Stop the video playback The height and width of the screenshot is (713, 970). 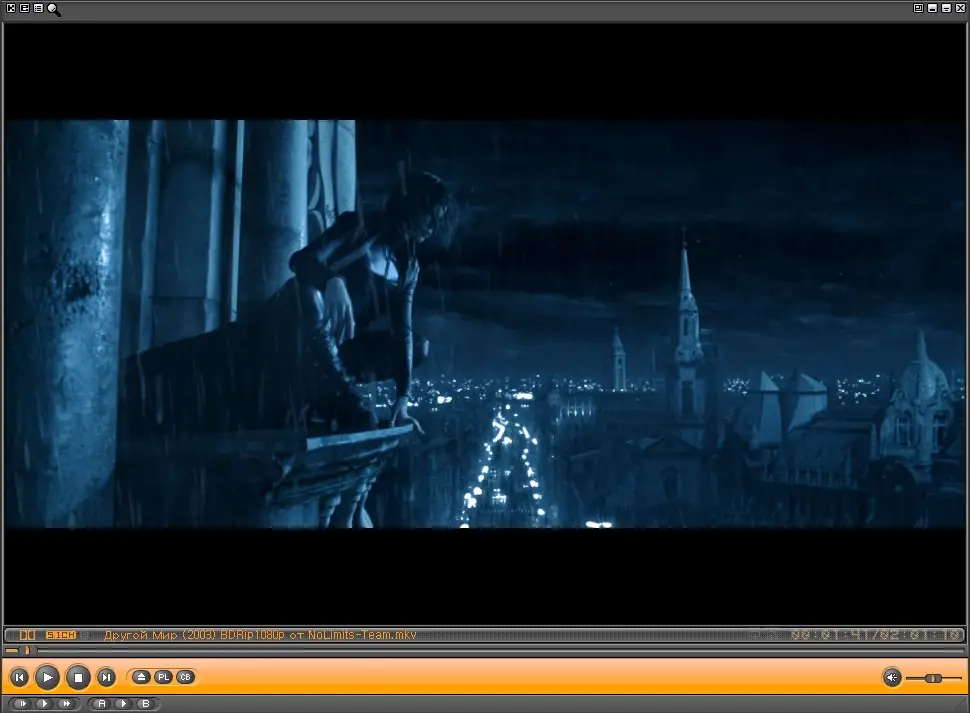78,677
